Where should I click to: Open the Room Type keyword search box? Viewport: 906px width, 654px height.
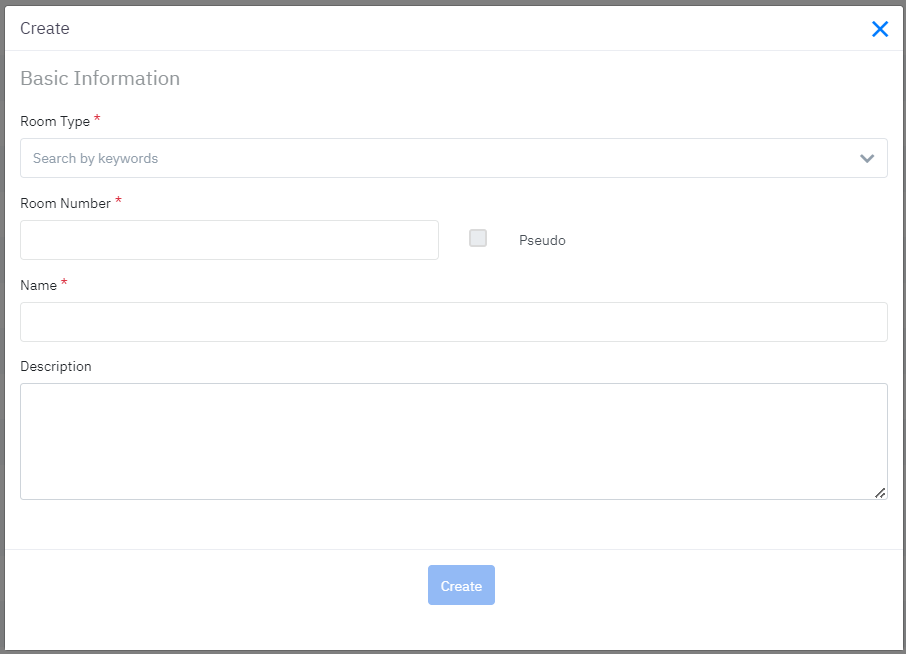tap(440, 158)
